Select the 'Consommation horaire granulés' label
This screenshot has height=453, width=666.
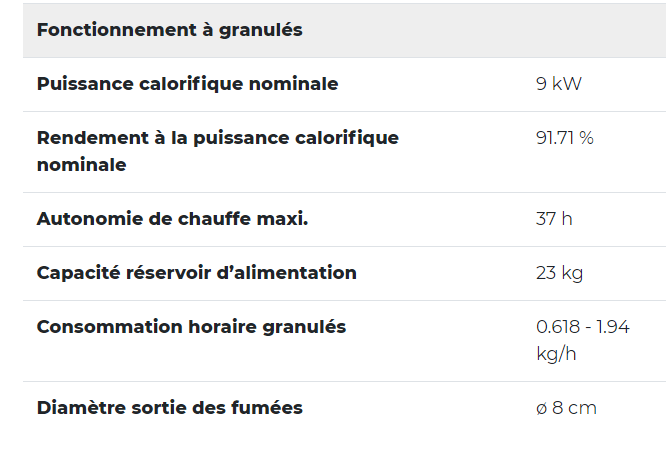tap(191, 327)
